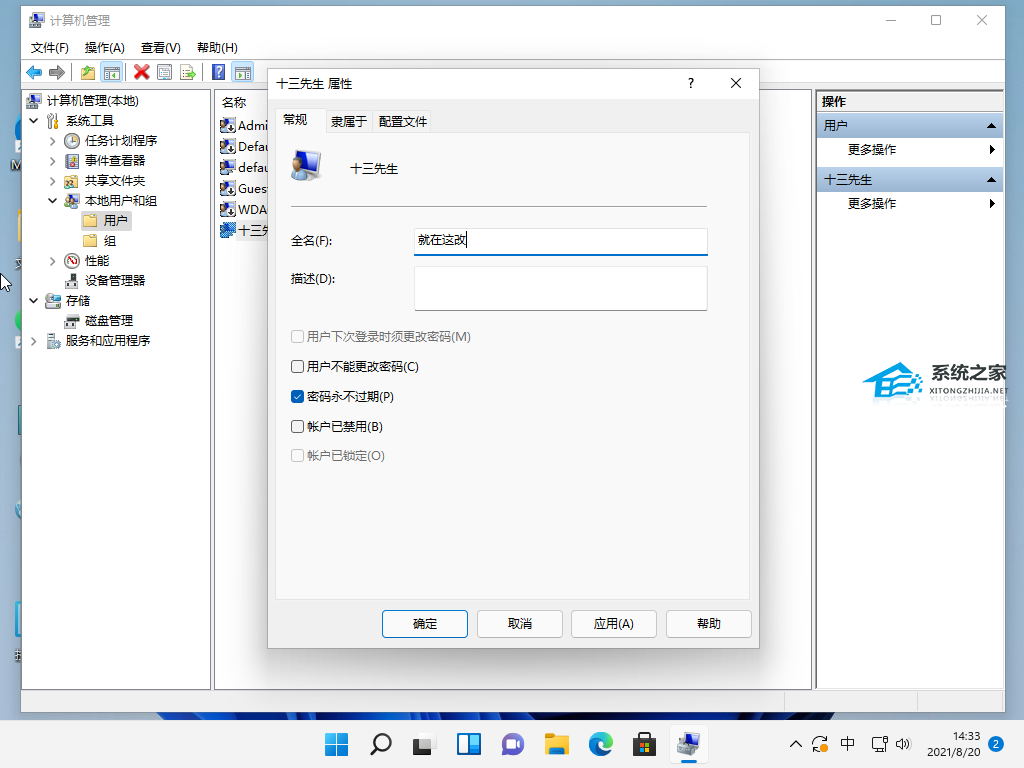Image resolution: width=1024 pixels, height=768 pixels.
Task: Expand the 性能 tree node
Action: click(52, 260)
